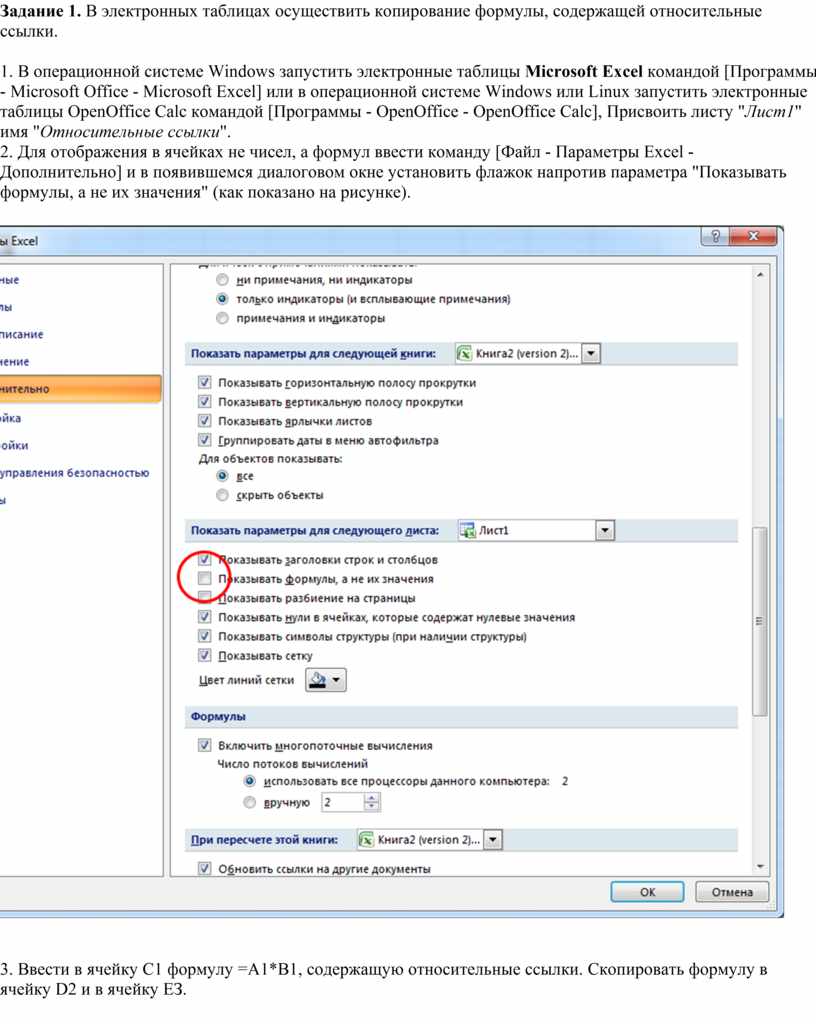816x1024 pixels.
Task: Select 'только индикаторы' radio option
Action: click(223, 298)
